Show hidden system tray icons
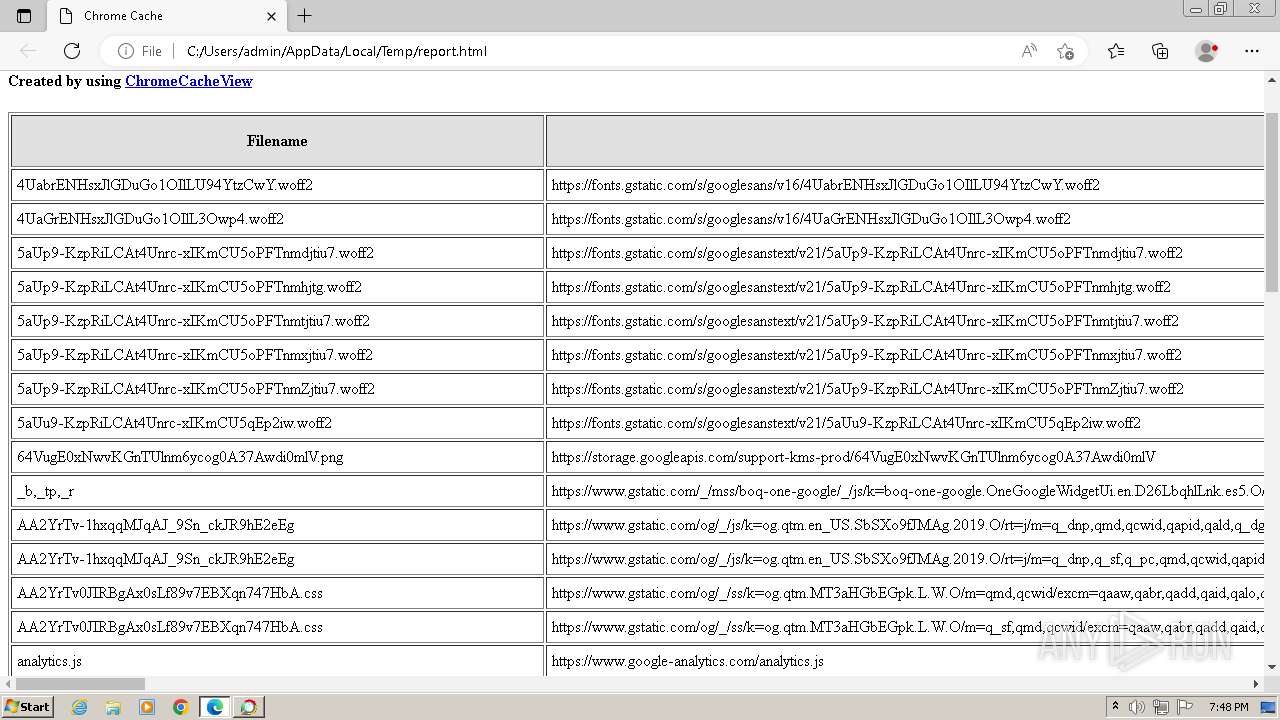The height and width of the screenshot is (720, 1280). pyautogui.click(x=1115, y=707)
